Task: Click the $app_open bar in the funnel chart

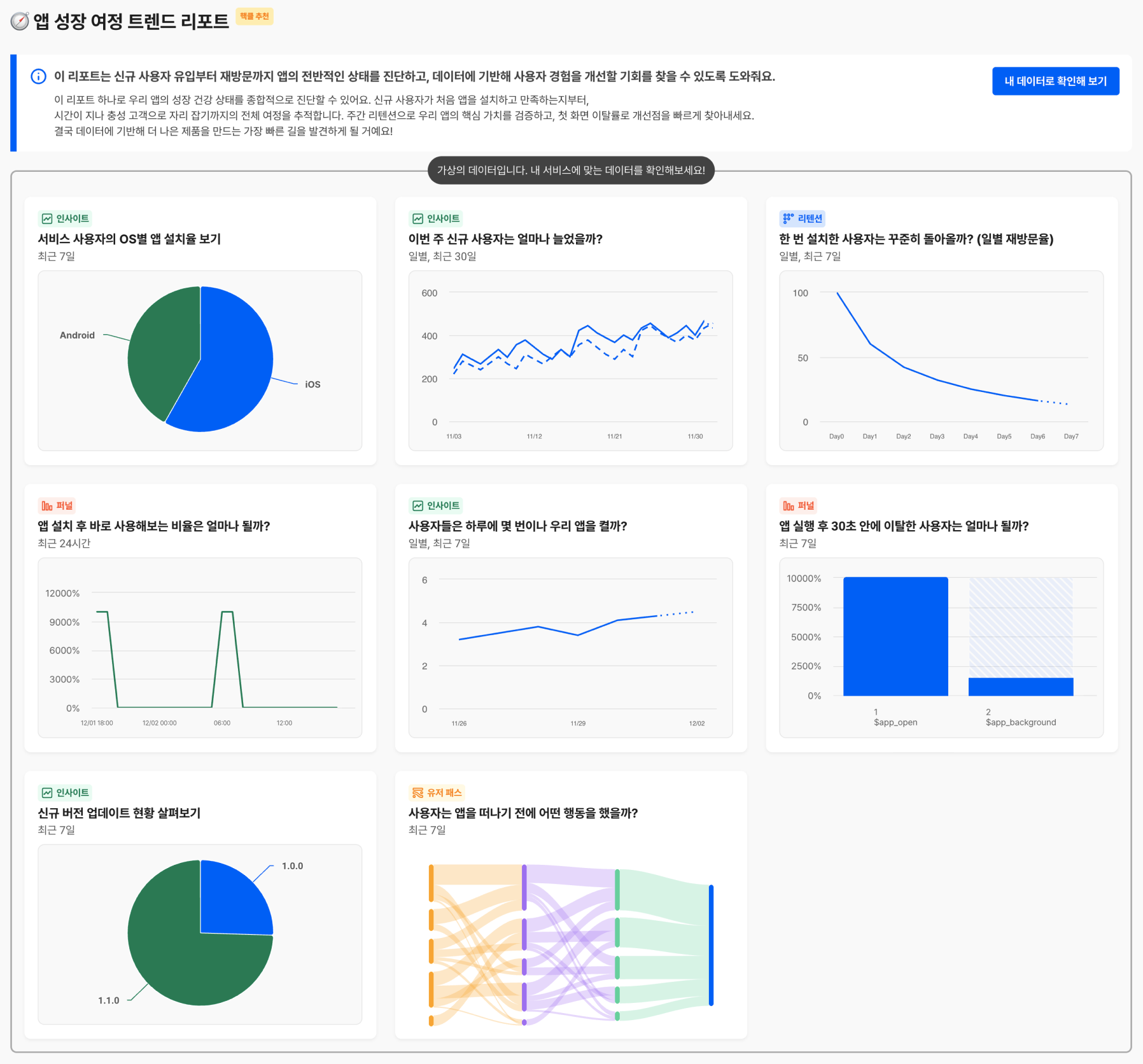Action: coord(895,636)
